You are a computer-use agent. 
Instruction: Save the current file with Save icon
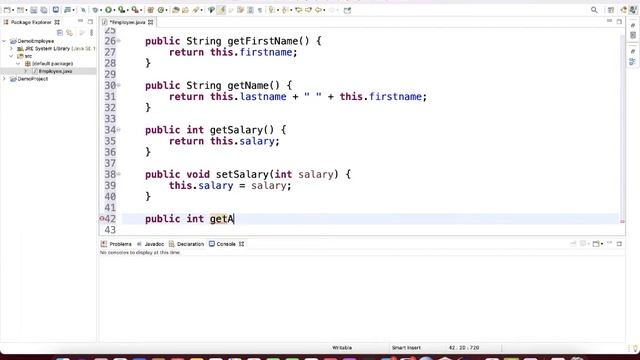tap(33, 10)
